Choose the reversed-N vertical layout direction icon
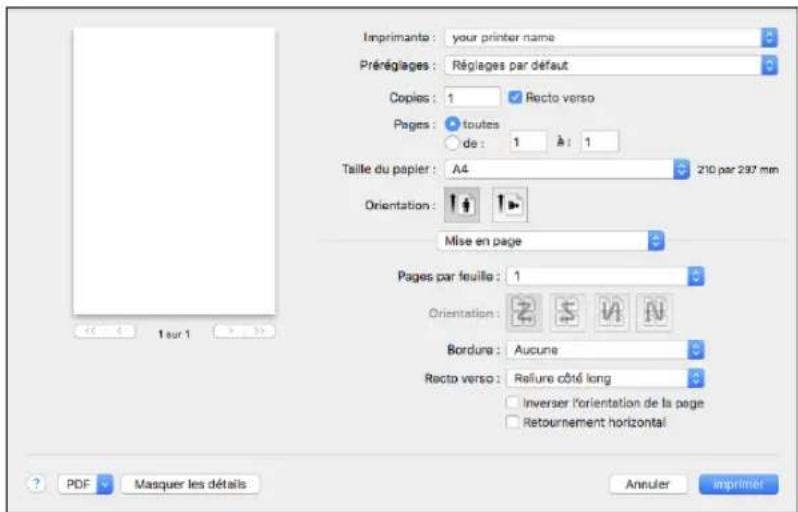The width and height of the screenshot is (798, 512). tap(611, 312)
